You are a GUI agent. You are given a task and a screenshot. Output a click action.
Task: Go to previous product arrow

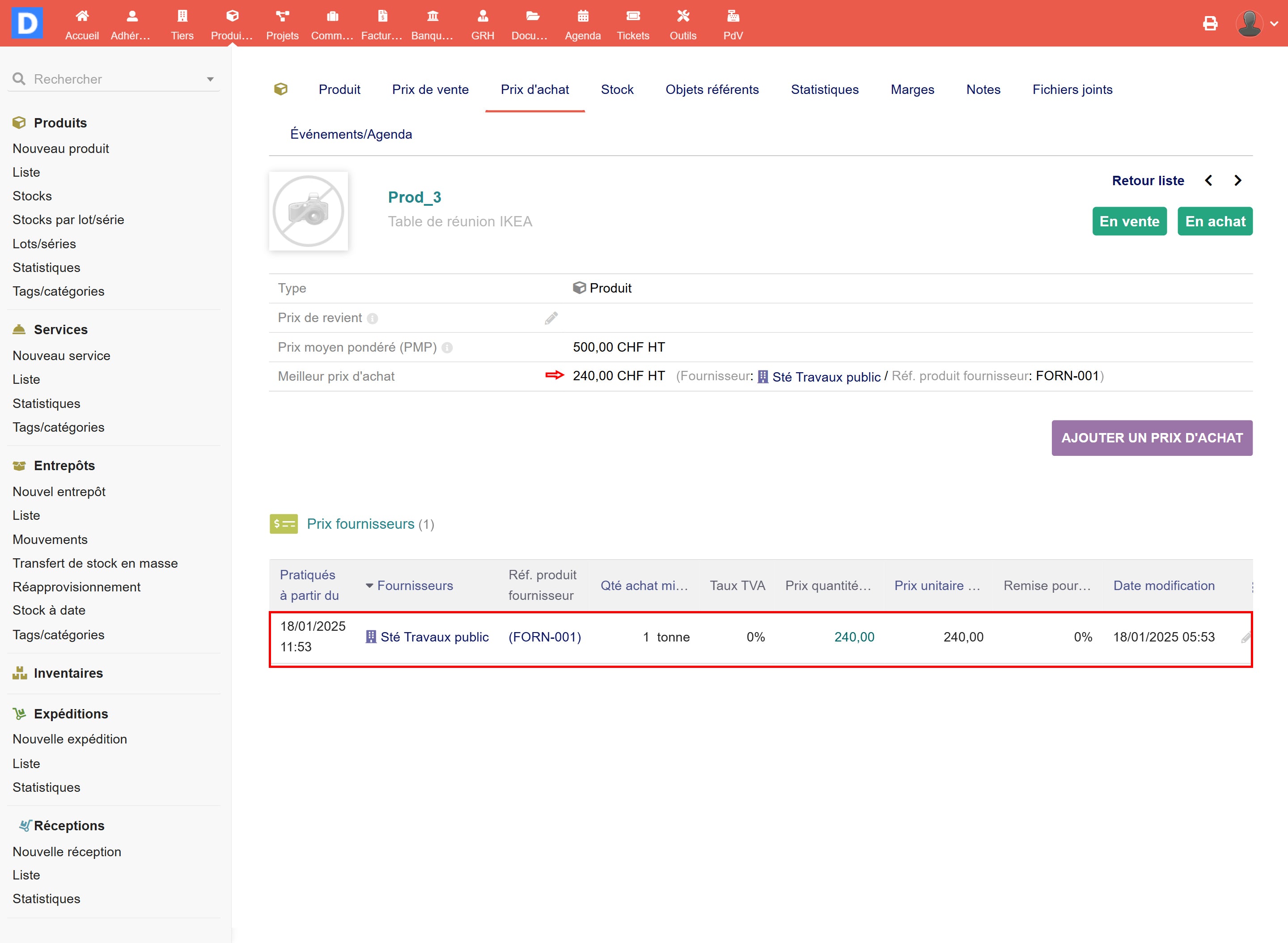point(1209,181)
